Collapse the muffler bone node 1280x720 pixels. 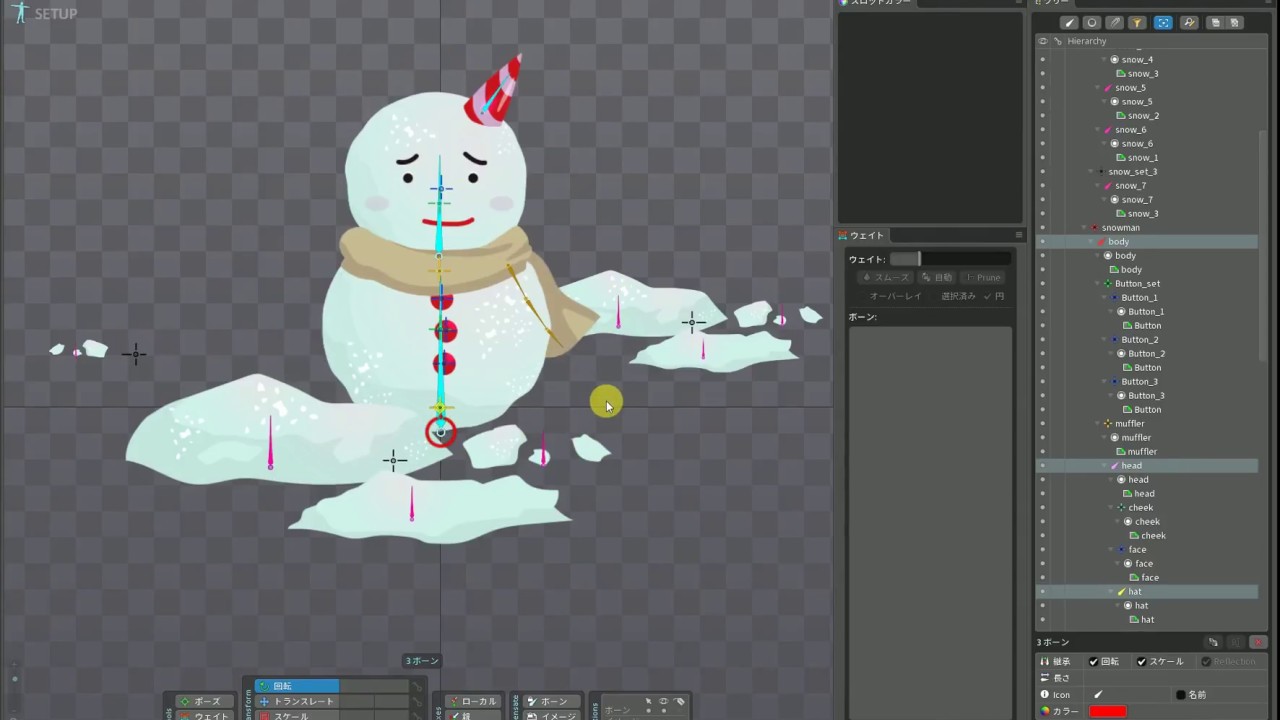tap(1098, 423)
